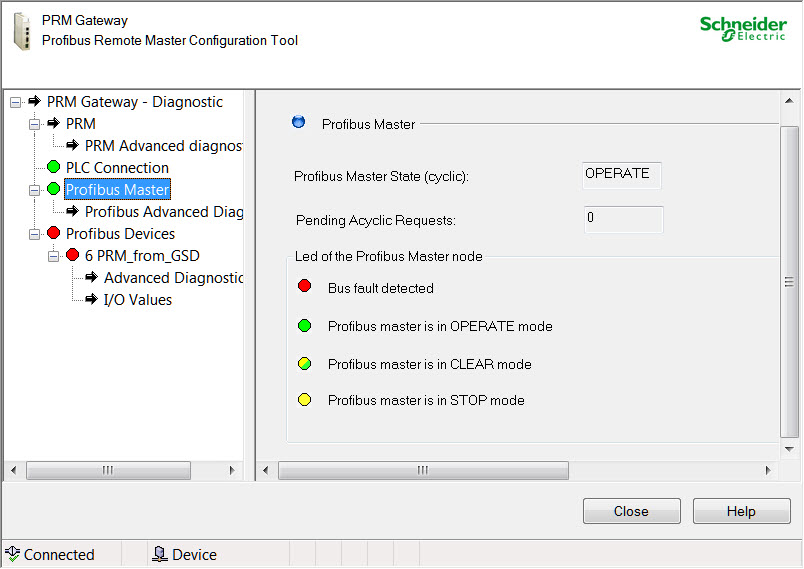Select the PRM tree item
Image resolution: width=804 pixels, height=569 pixels.
(x=81, y=124)
